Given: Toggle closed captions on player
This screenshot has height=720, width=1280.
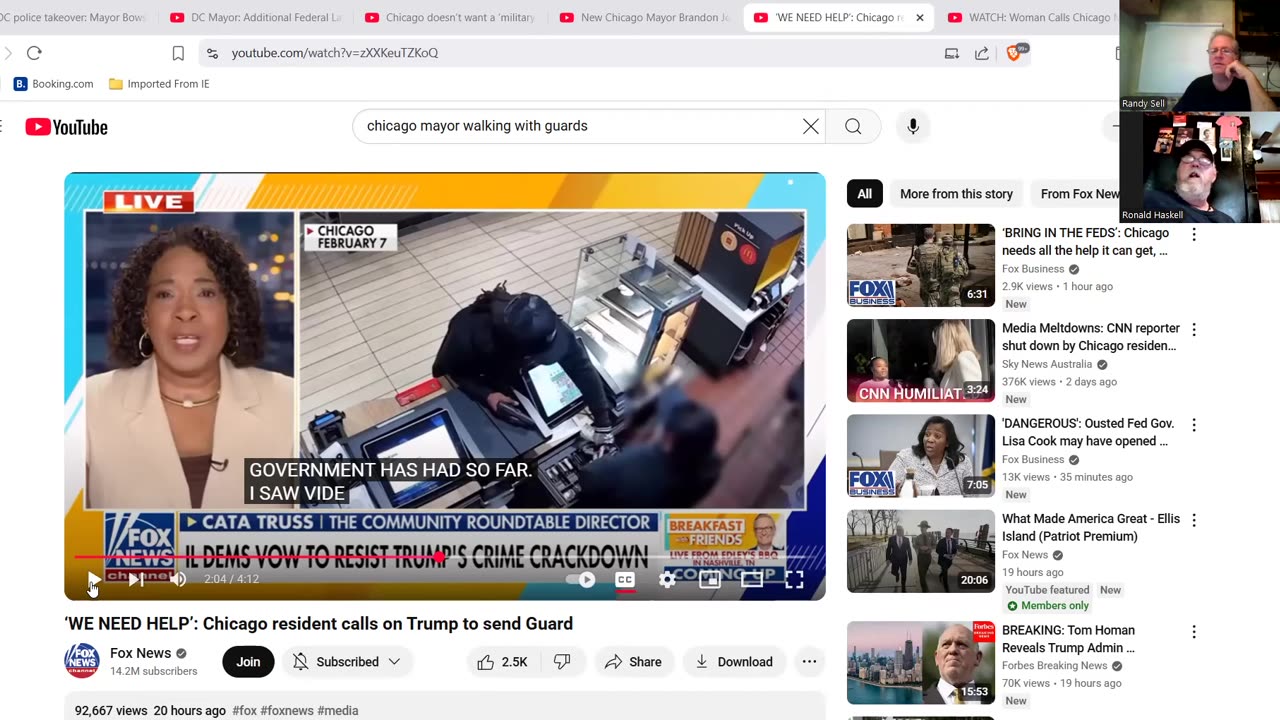Looking at the screenshot, I should pyautogui.click(x=625, y=579).
